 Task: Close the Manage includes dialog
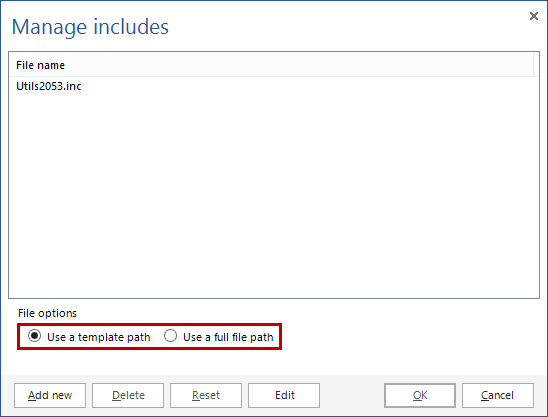(x=533, y=16)
